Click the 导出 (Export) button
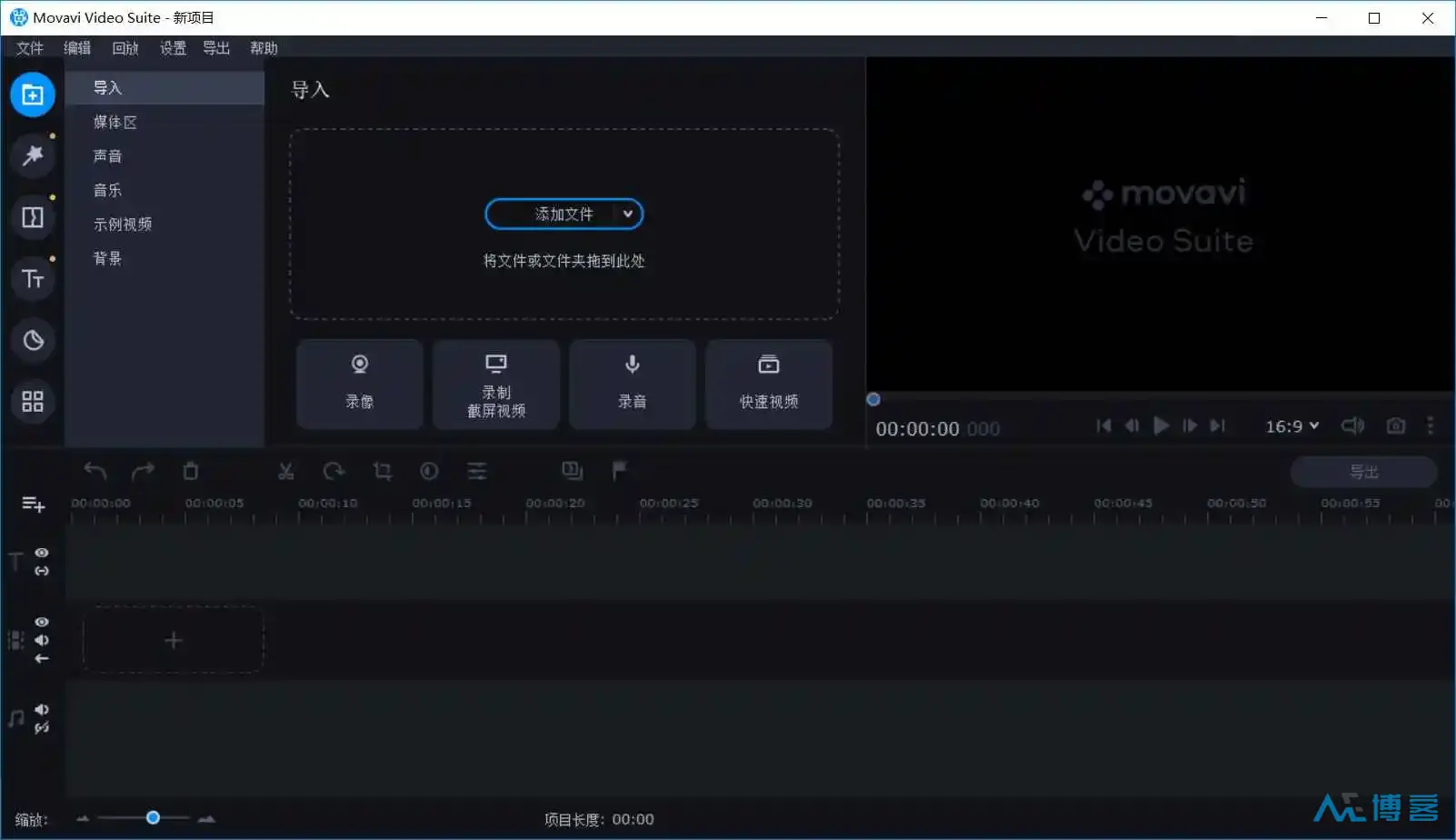Screen dimensions: 1456x840 1364,471
